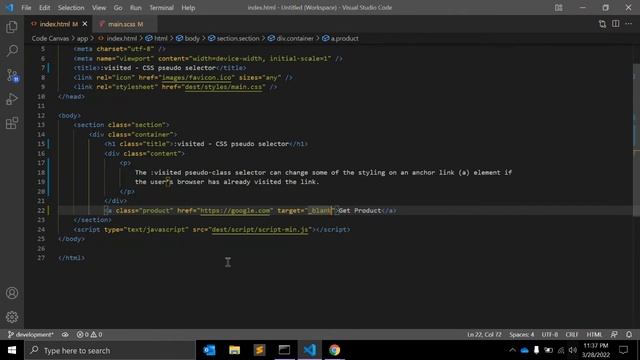640x360 pixels.
Task: Open the terminal window icon in taskbar
Action: 284,350
